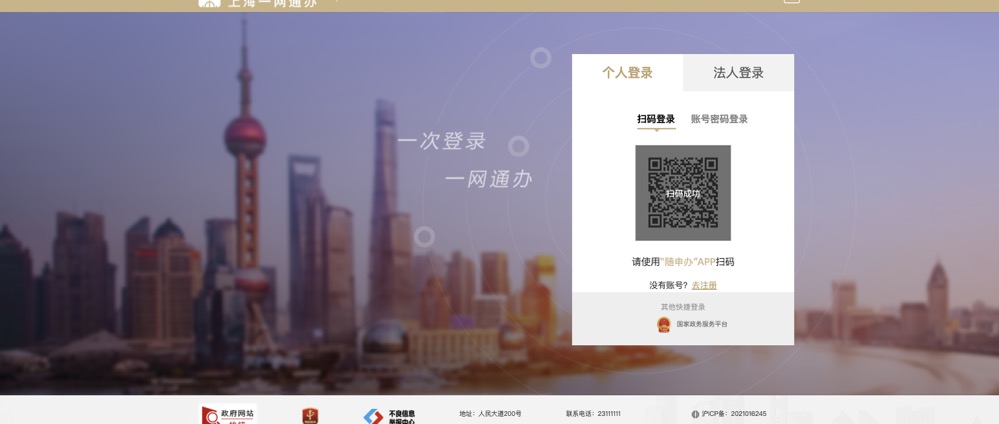
Task: Click the 地址：人民大道200号 text
Action: [490, 414]
